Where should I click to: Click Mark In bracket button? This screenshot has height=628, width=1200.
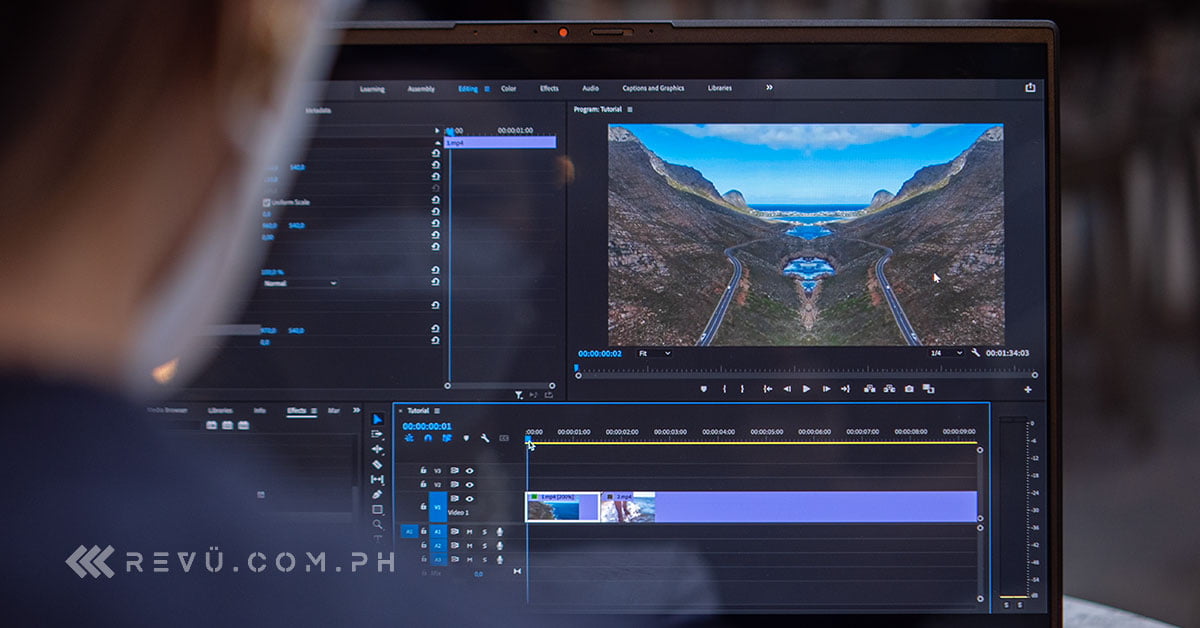(x=724, y=388)
